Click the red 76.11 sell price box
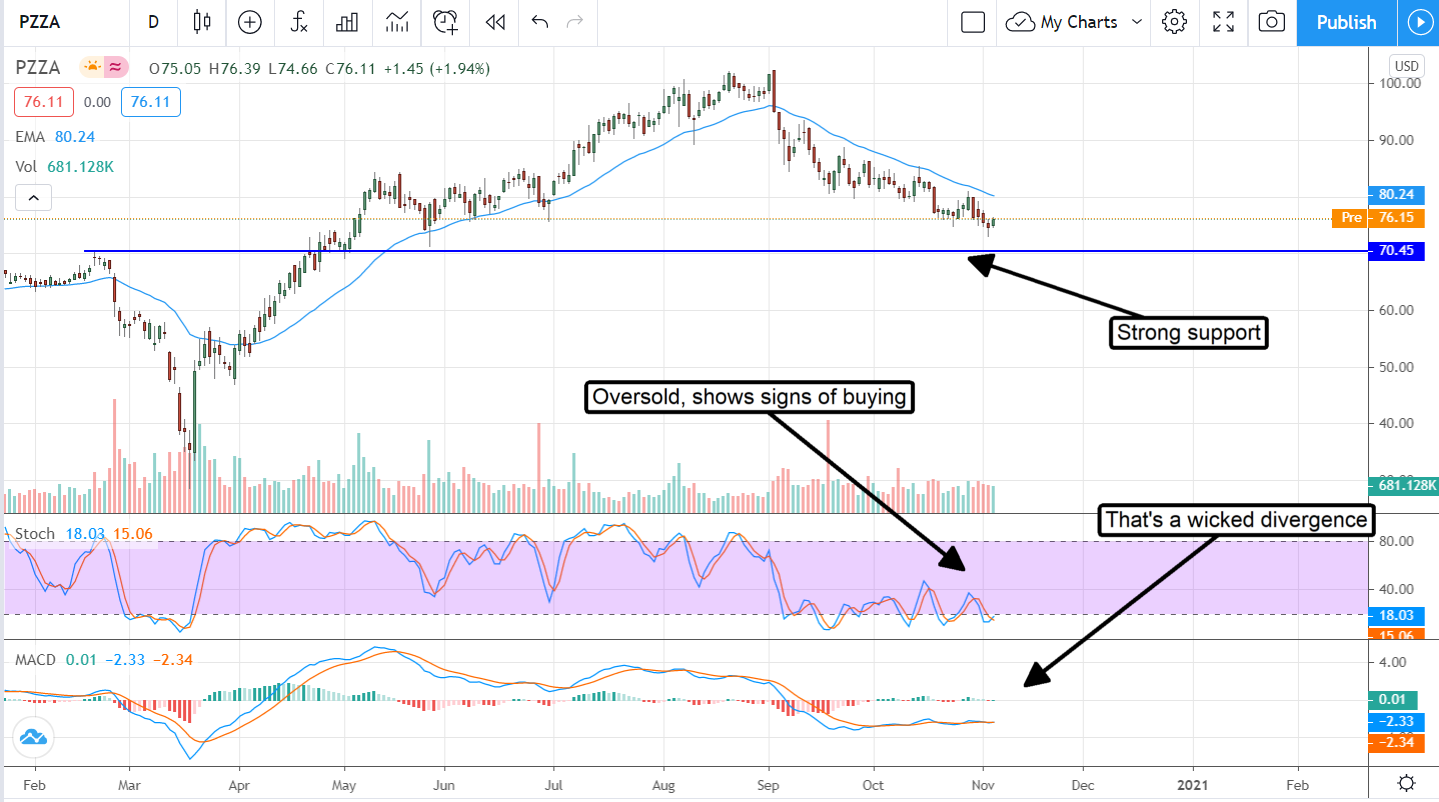 coord(44,102)
